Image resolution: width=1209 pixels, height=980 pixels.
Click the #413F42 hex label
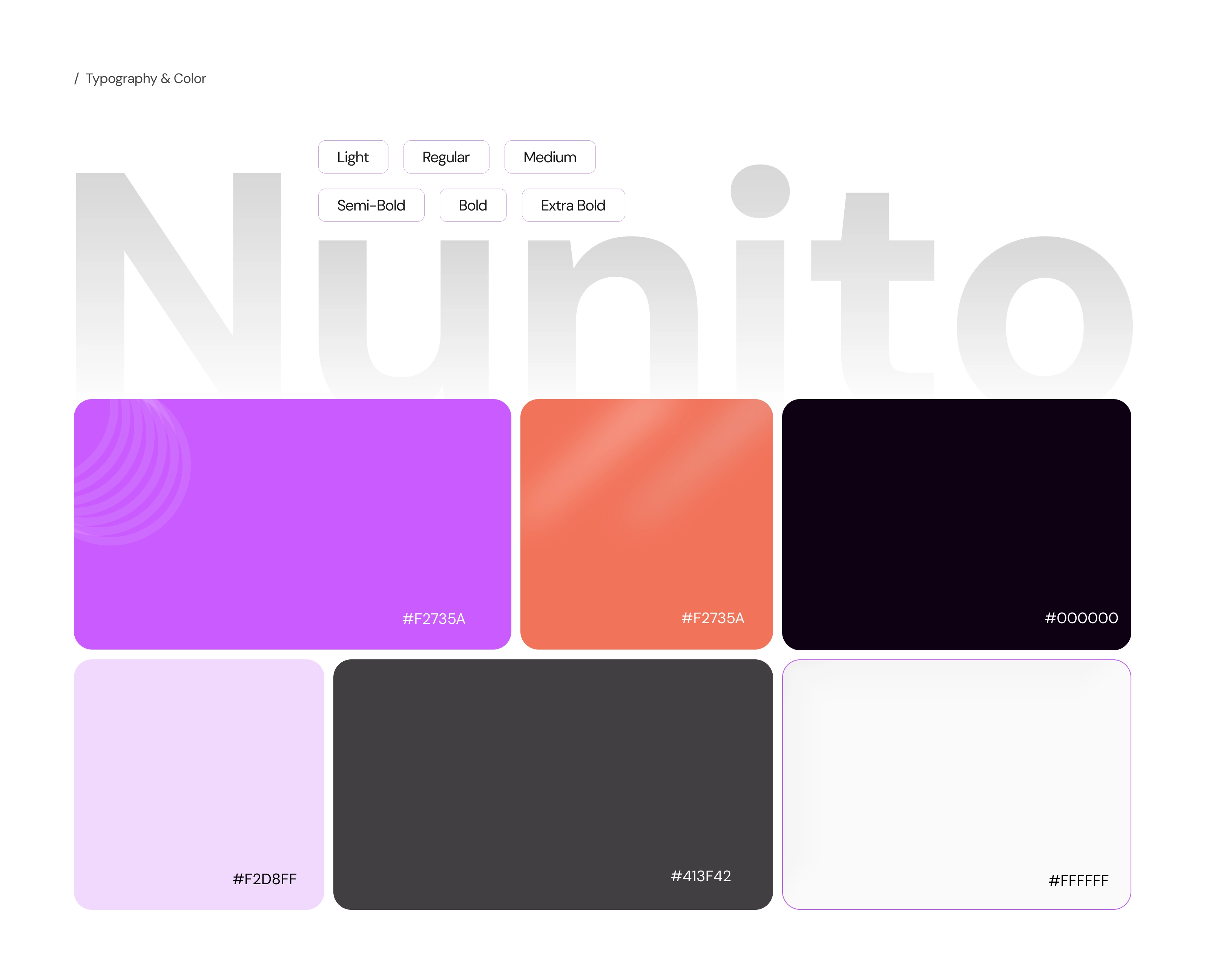[700, 876]
